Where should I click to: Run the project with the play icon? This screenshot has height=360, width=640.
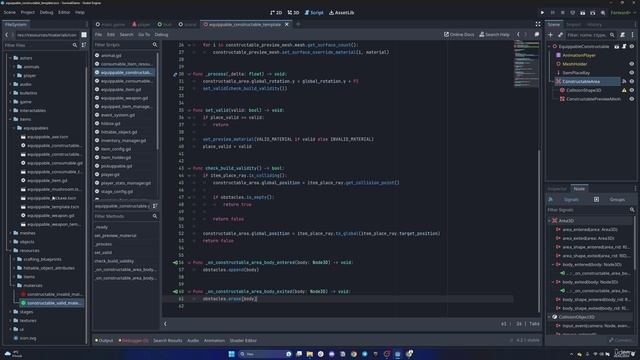[x=542, y=13]
